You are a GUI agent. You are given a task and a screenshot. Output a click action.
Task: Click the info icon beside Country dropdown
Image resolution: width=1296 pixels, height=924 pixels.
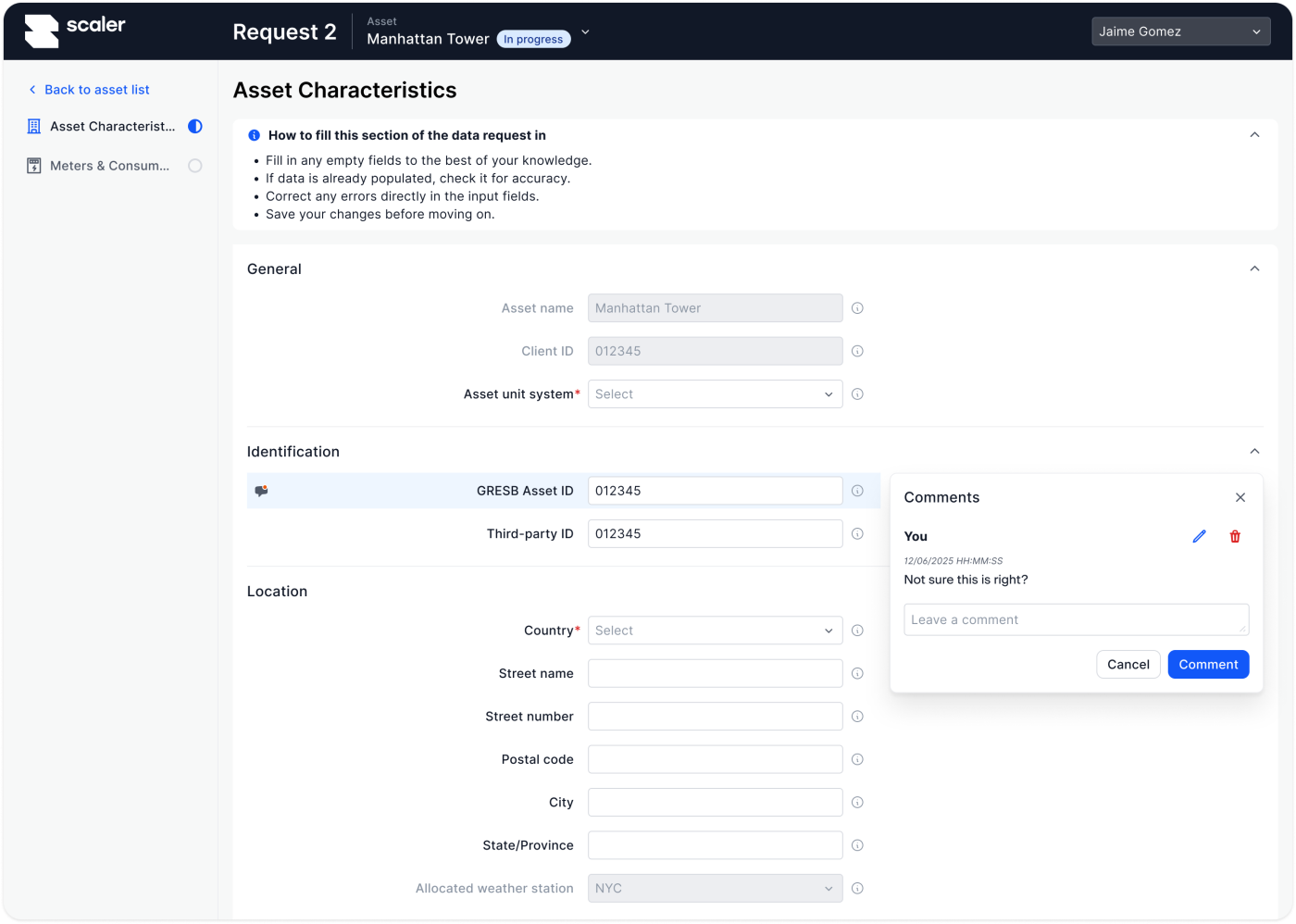(x=857, y=631)
